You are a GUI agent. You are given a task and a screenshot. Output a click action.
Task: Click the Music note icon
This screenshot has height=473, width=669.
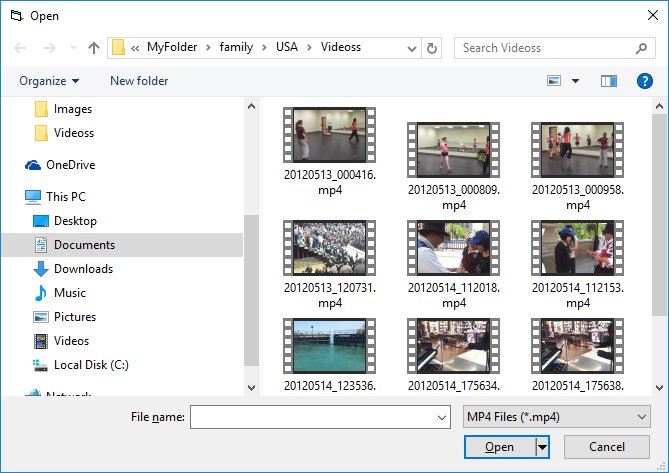41,293
